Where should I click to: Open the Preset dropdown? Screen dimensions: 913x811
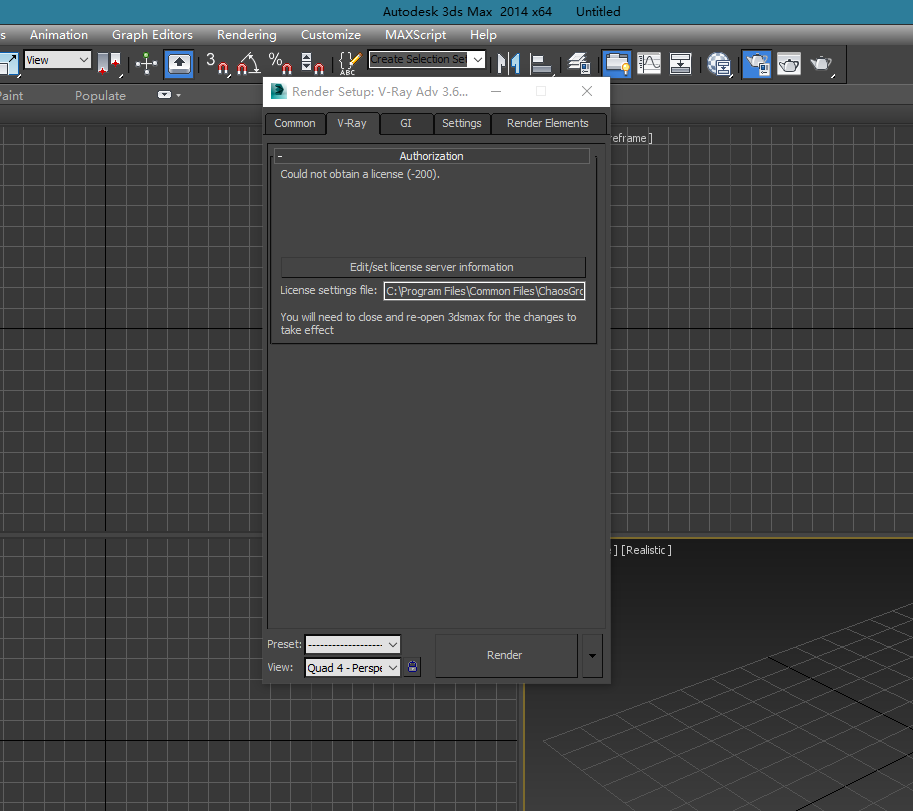(x=352, y=644)
